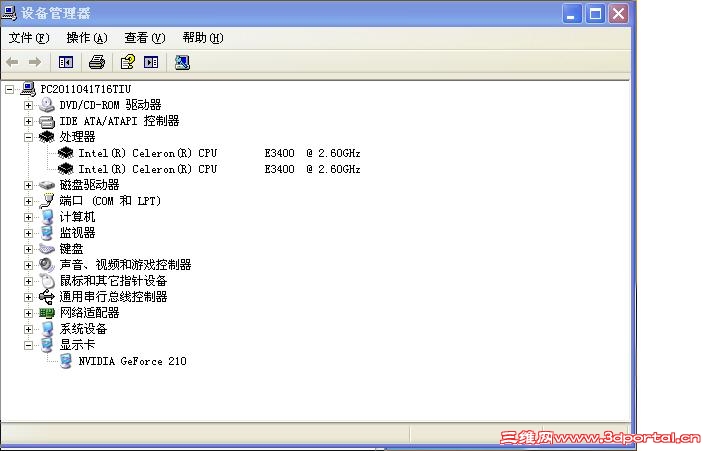Select the 显示卡 category label
Viewport: 720px width, 451px height.
click(x=77, y=345)
